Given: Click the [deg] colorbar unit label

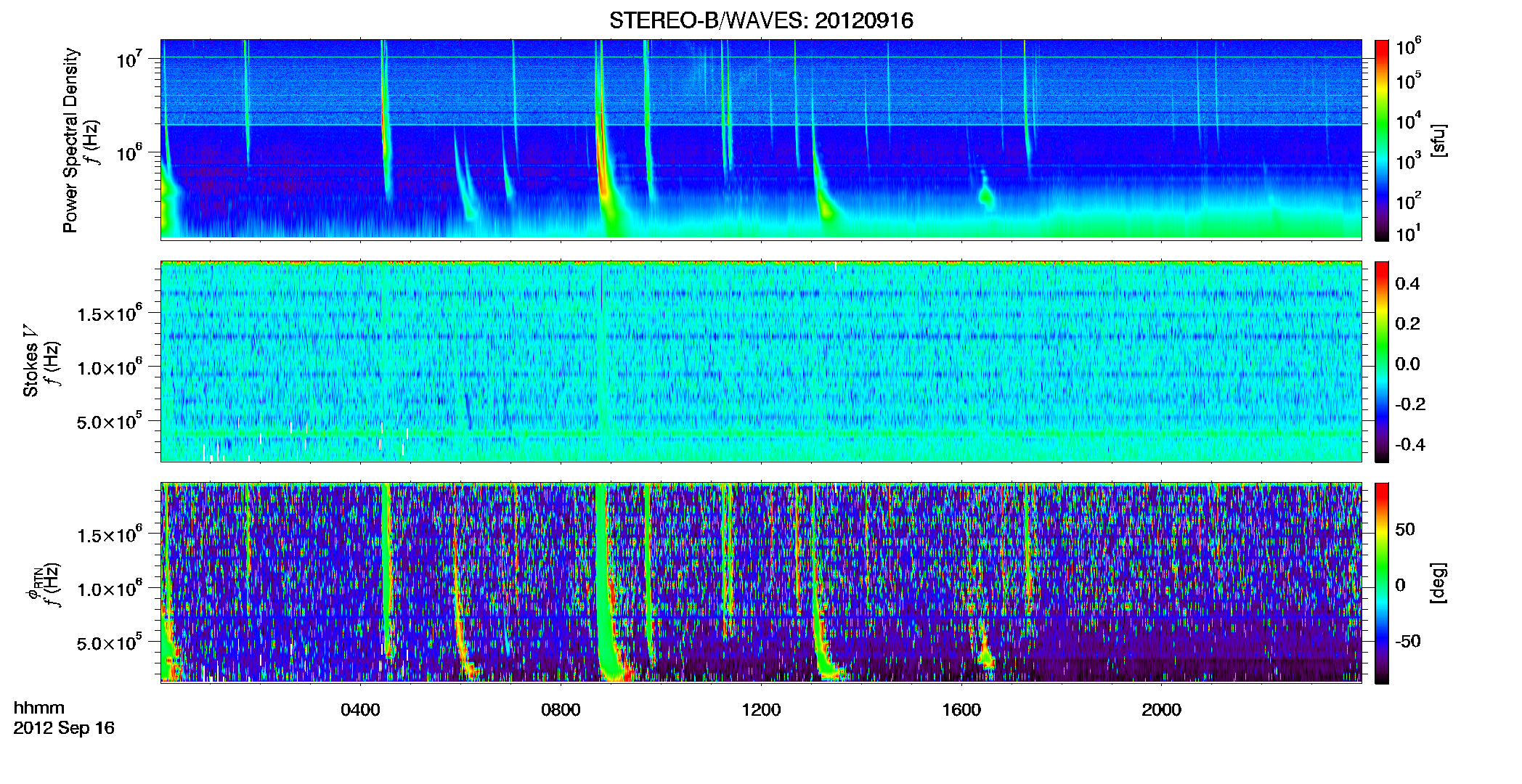Looking at the screenshot, I should 1438,583.
